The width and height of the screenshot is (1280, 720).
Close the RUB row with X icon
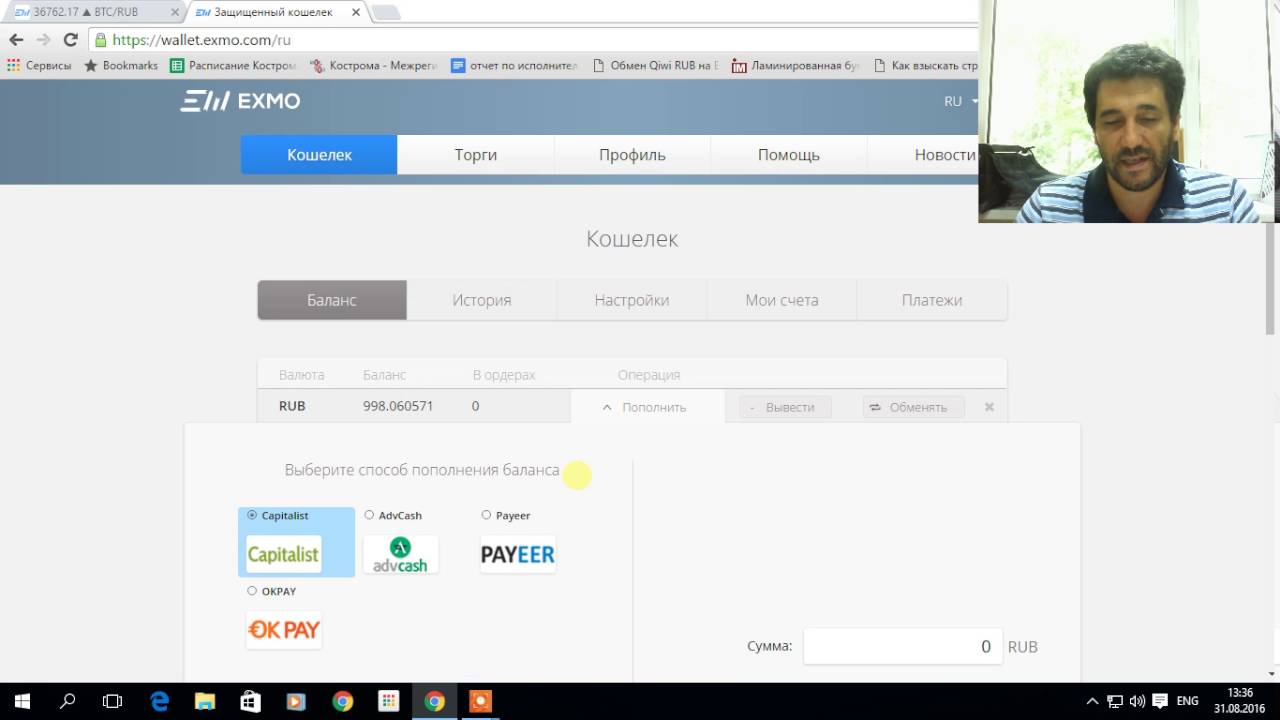989,407
